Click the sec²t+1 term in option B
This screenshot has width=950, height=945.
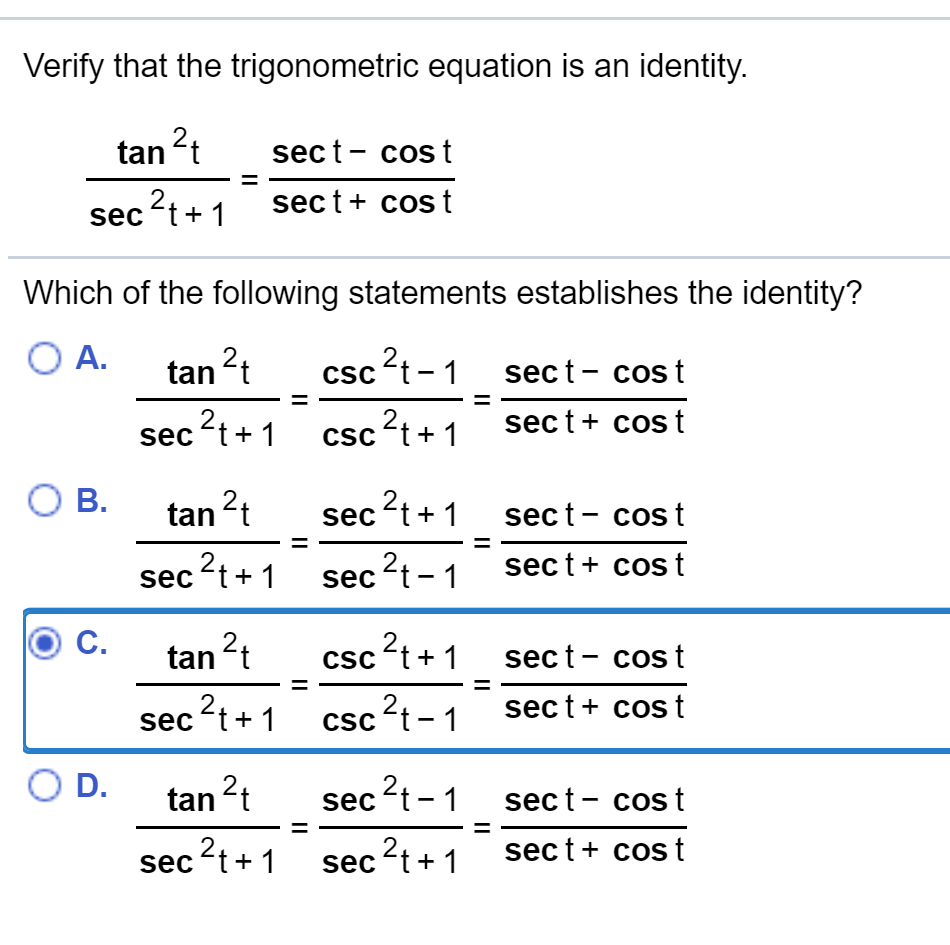tap(388, 511)
